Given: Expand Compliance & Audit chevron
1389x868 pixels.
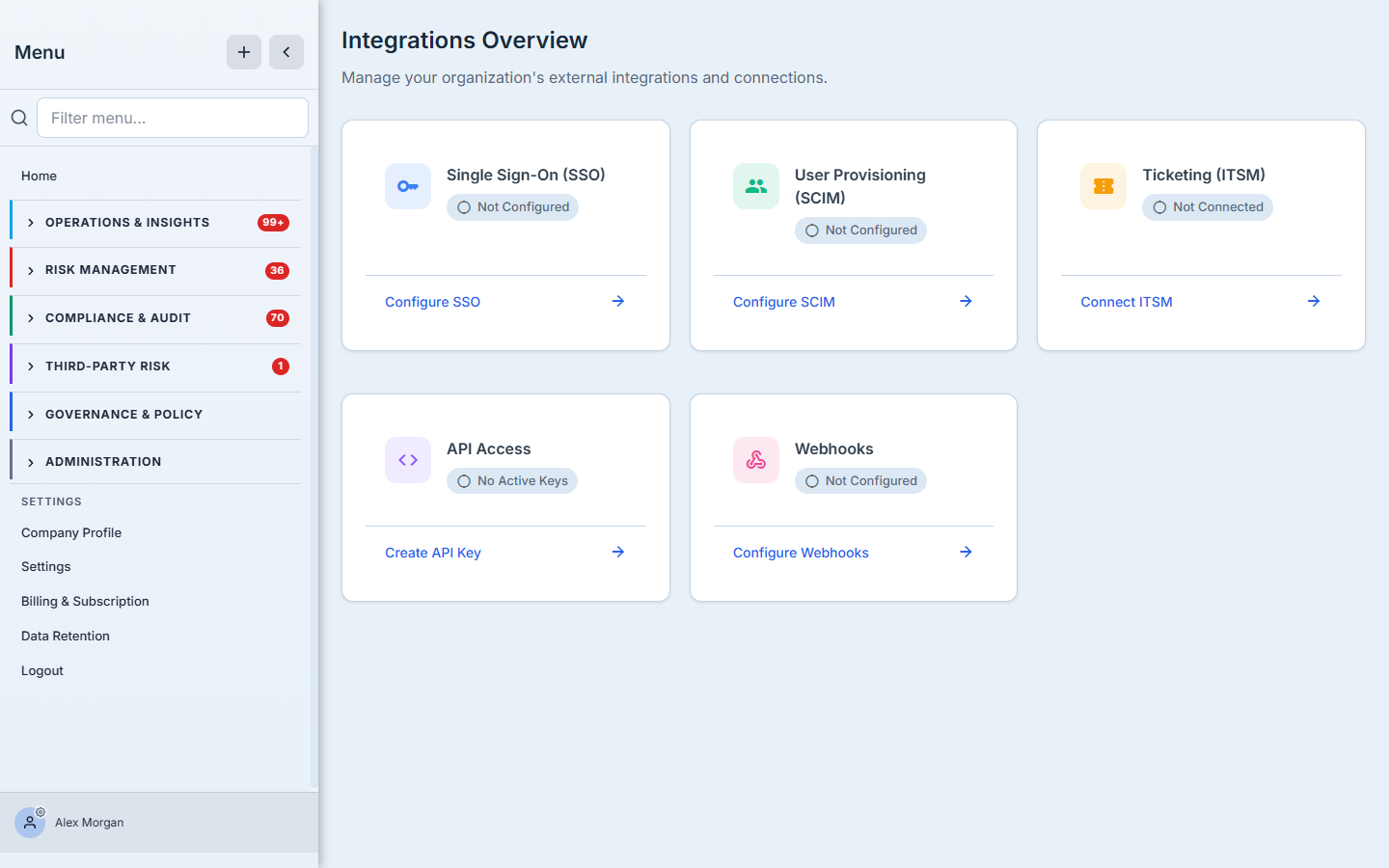Looking at the screenshot, I should click(31, 318).
